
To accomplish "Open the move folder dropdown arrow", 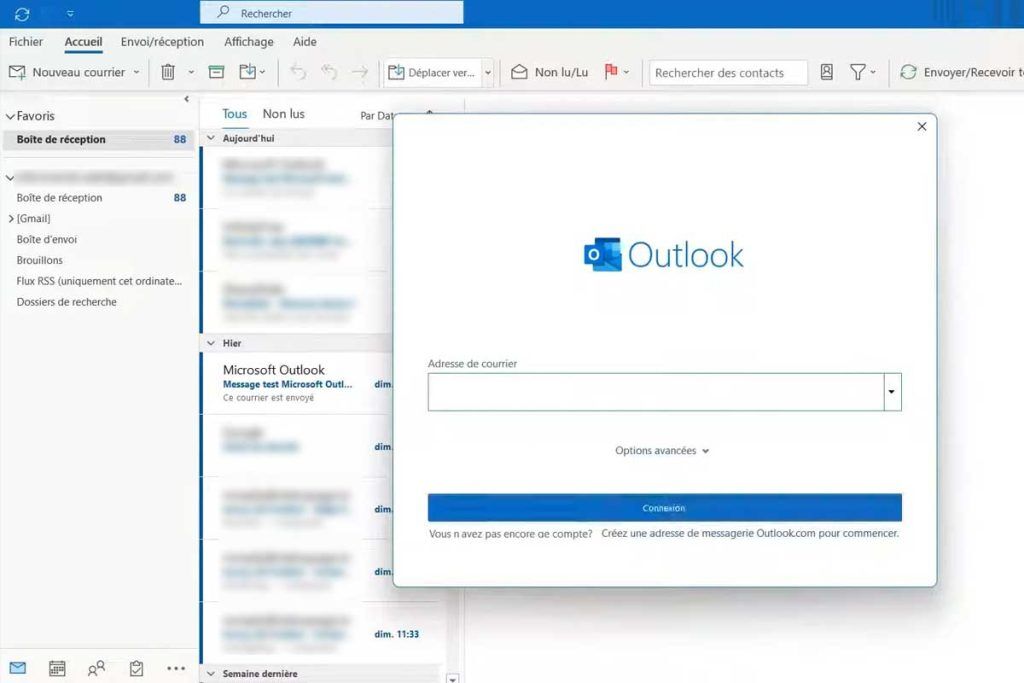I will tap(262, 72).
